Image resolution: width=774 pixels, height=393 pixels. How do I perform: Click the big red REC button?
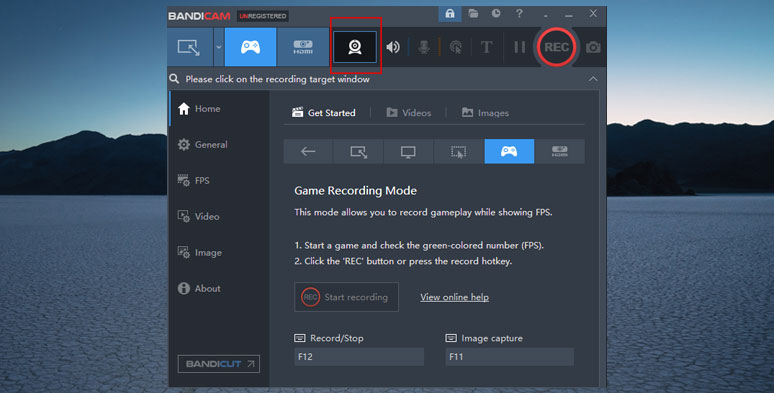pos(556,47)
